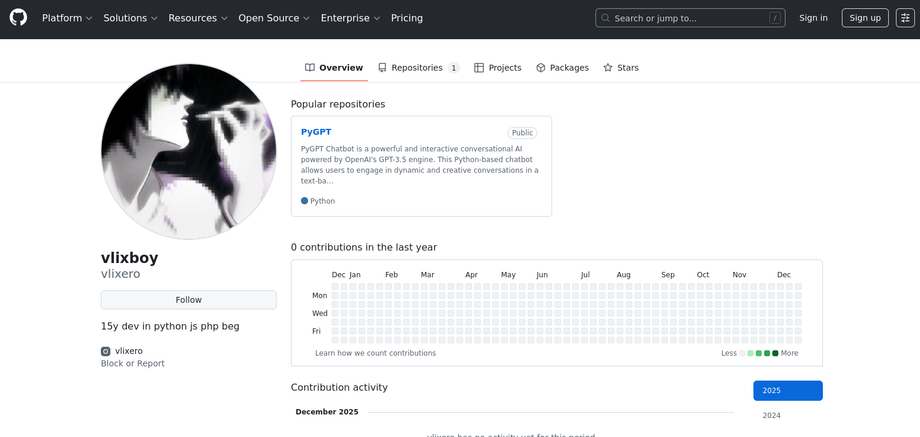Click the Python language color dot

click(x=305, y=201)
